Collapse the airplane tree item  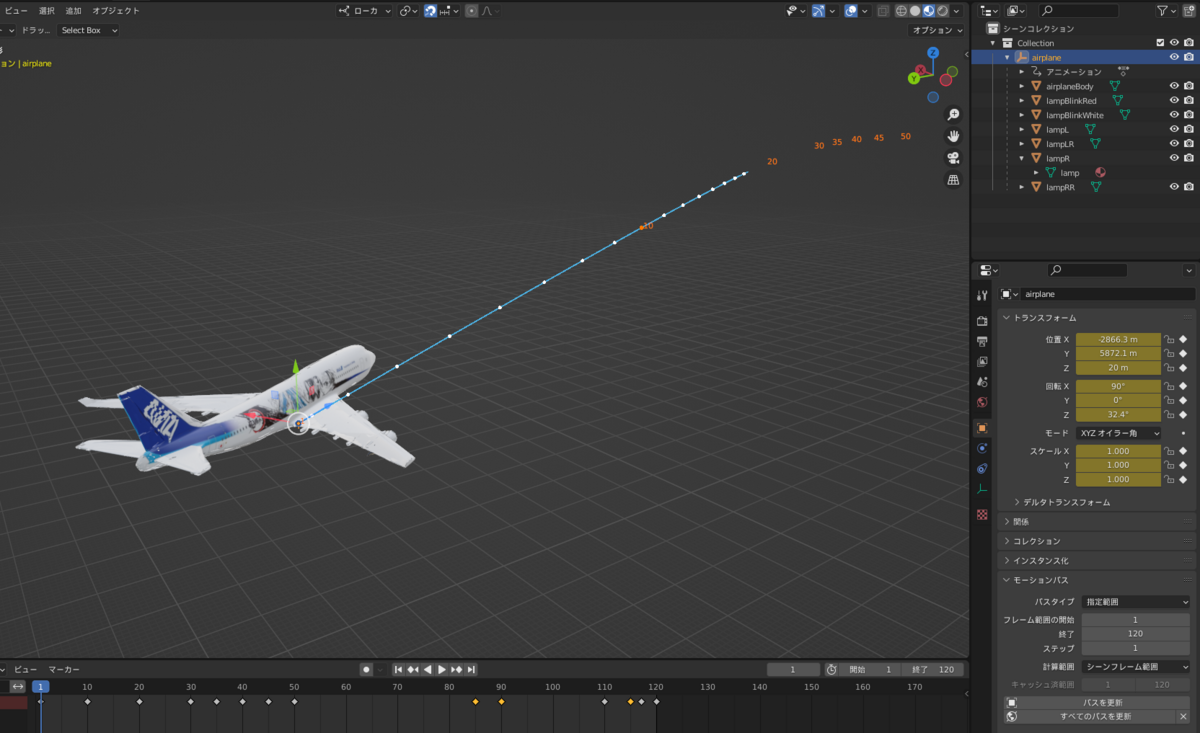(1007, 58)
